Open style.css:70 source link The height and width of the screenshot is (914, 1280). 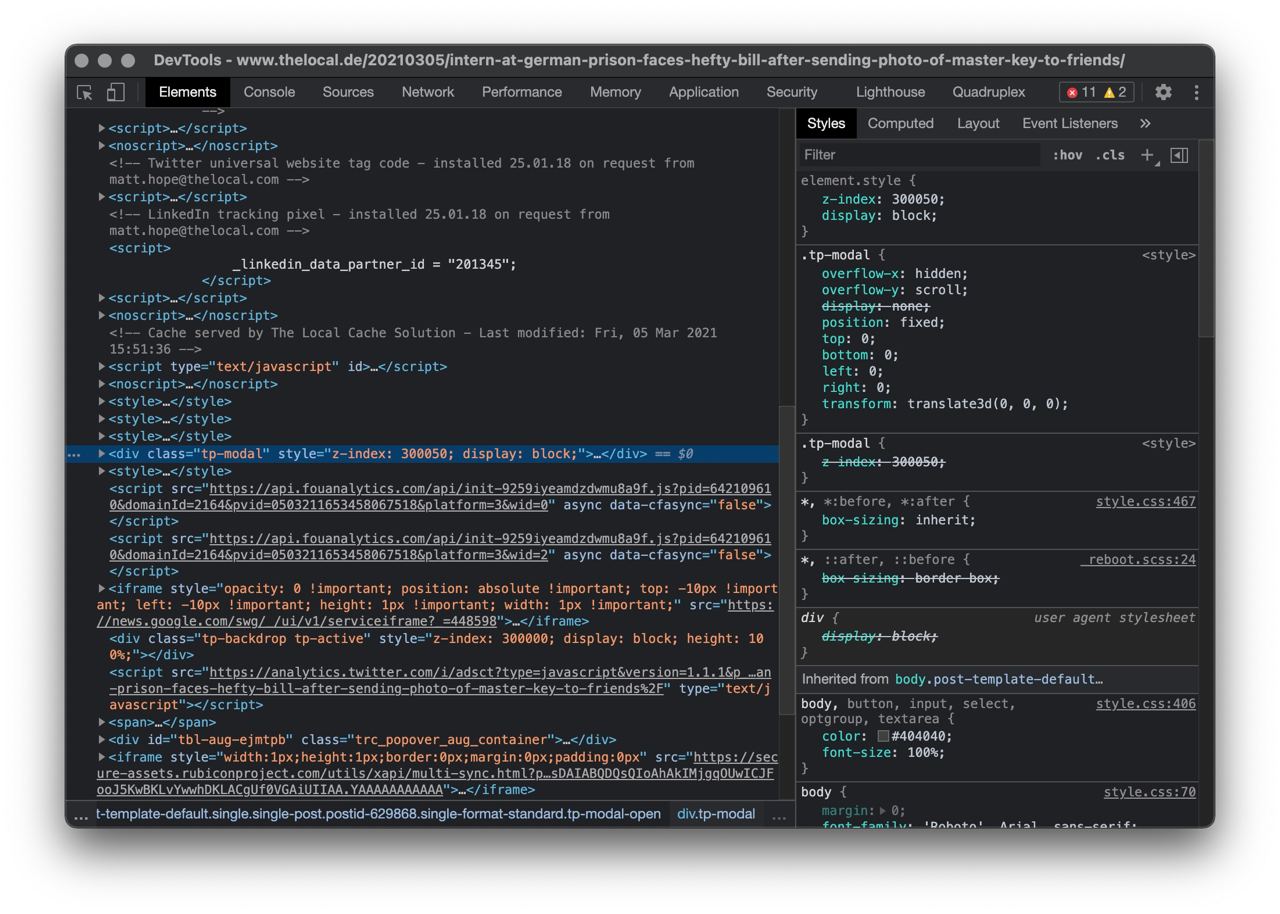[x=1150, y=792]
